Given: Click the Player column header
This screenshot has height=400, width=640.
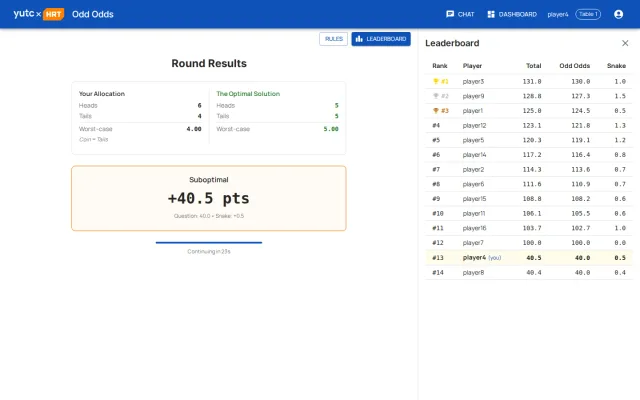Looking at the screenshot, I should 472,66.
